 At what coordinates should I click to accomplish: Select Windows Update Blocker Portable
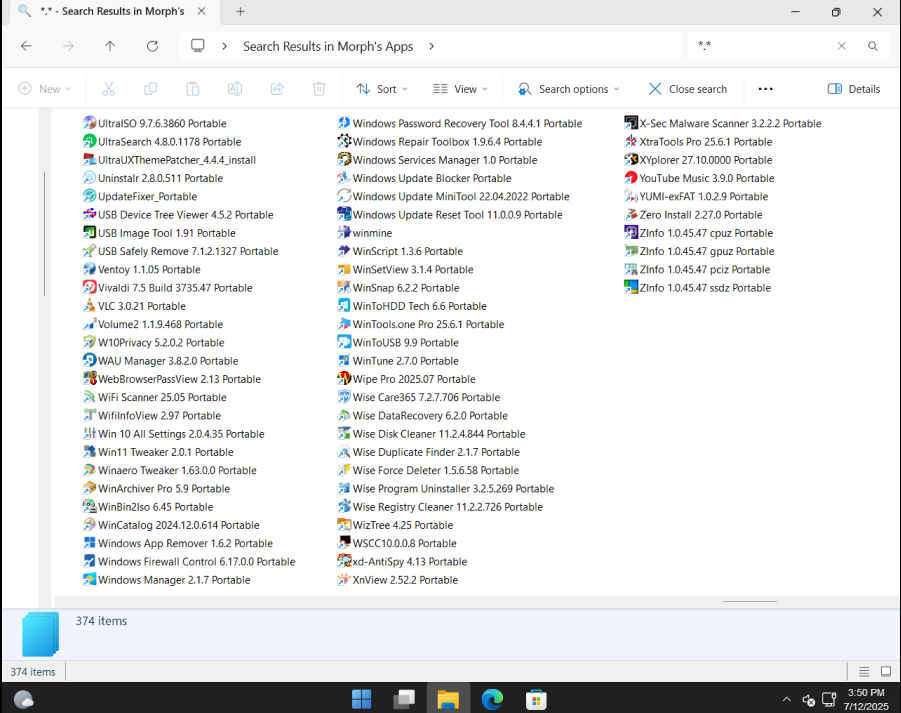pos(424,178)
